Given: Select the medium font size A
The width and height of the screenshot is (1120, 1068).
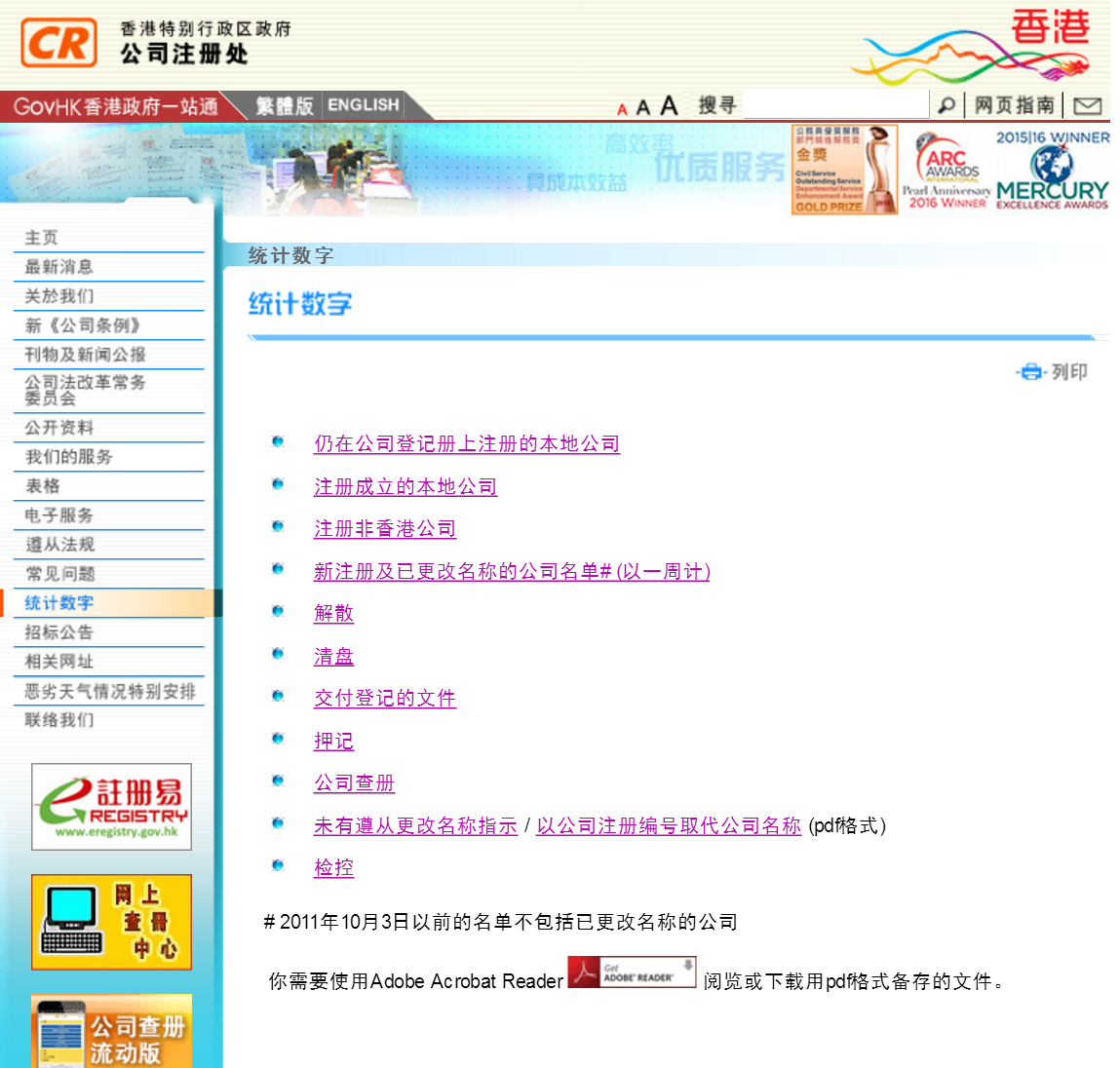Looking at the screenshot, I should coord(644,104).
